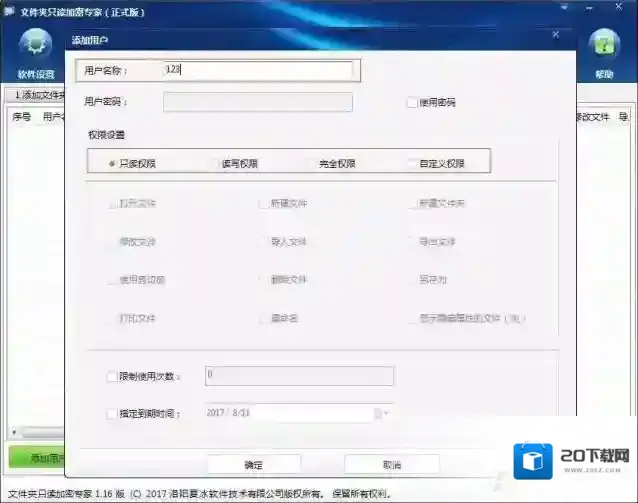Select the 读写权限 radio option
This screenshot has height=503, width=638.
tap(215, 164)
